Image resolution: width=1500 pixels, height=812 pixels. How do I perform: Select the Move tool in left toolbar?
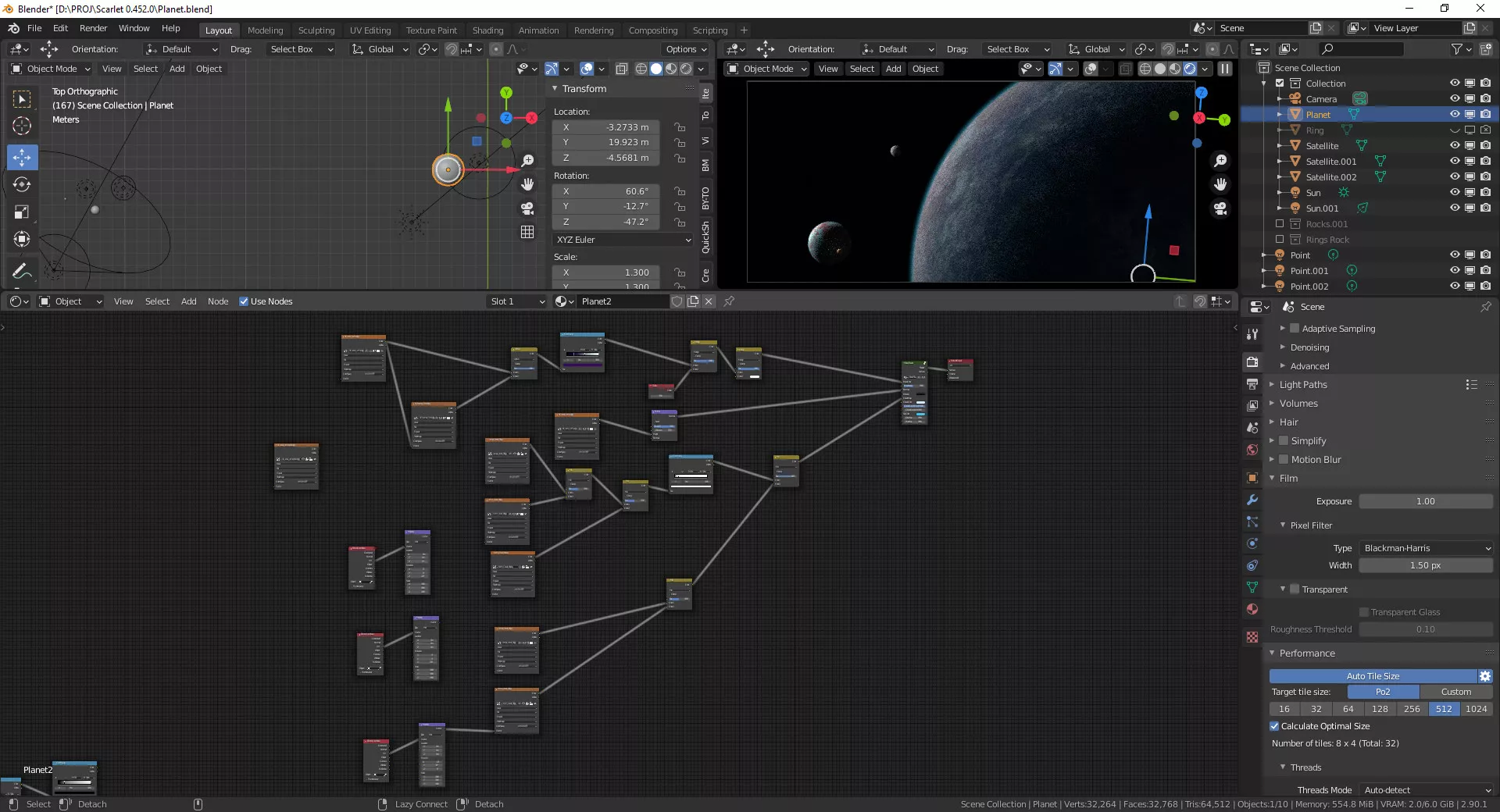pos(22,158)
